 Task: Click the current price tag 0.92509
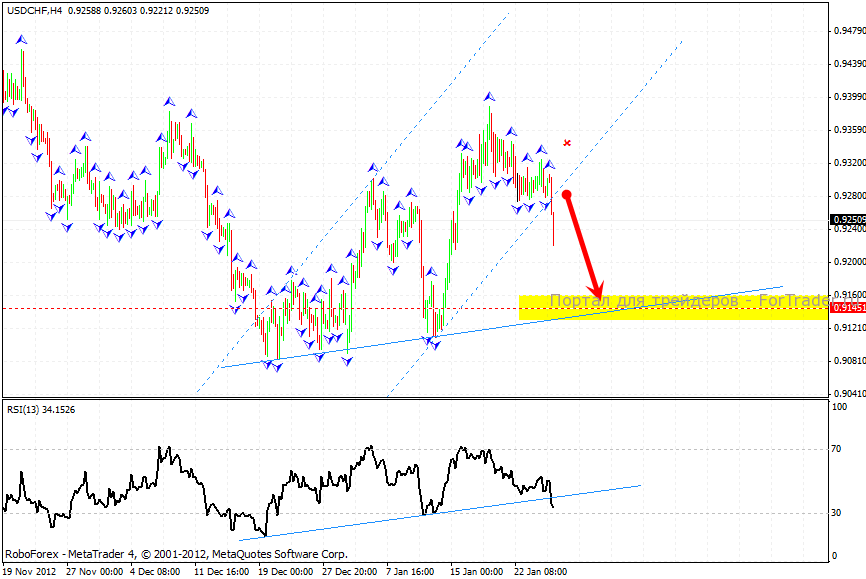point(848,219)
